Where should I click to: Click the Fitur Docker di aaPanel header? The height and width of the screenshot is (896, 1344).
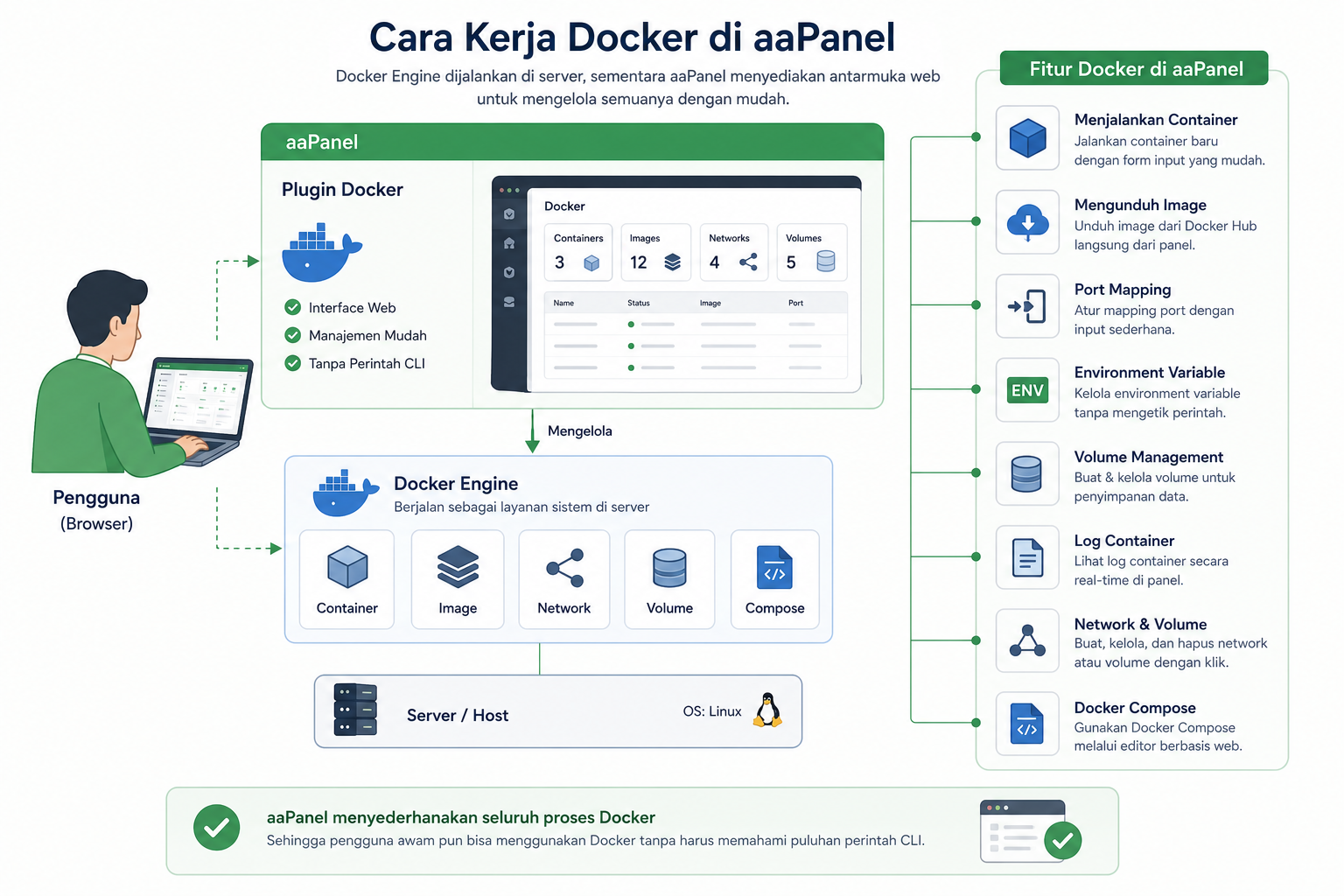point(1135,68)
